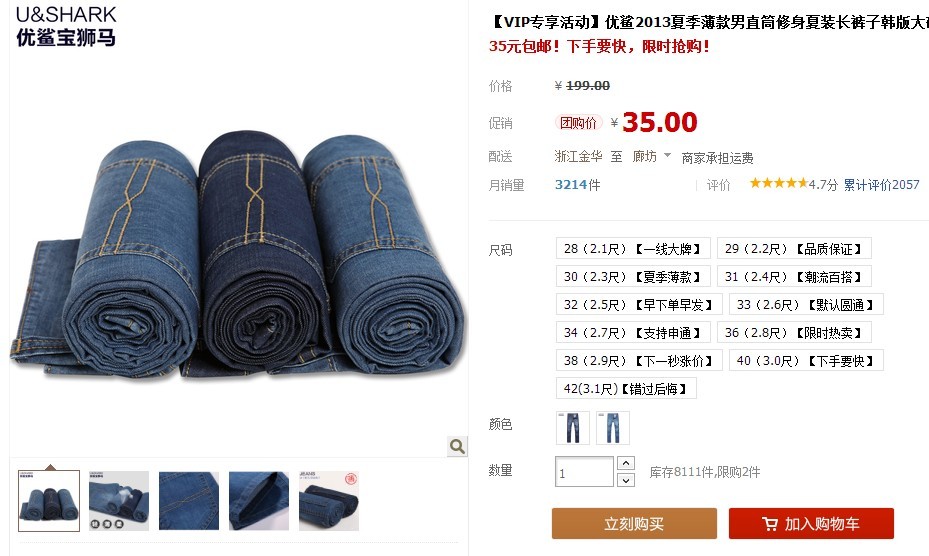The height and width of the screenshot is (556, 929).
Task: Choose size 36 (2.8尺) option
Action: point(794,333)
